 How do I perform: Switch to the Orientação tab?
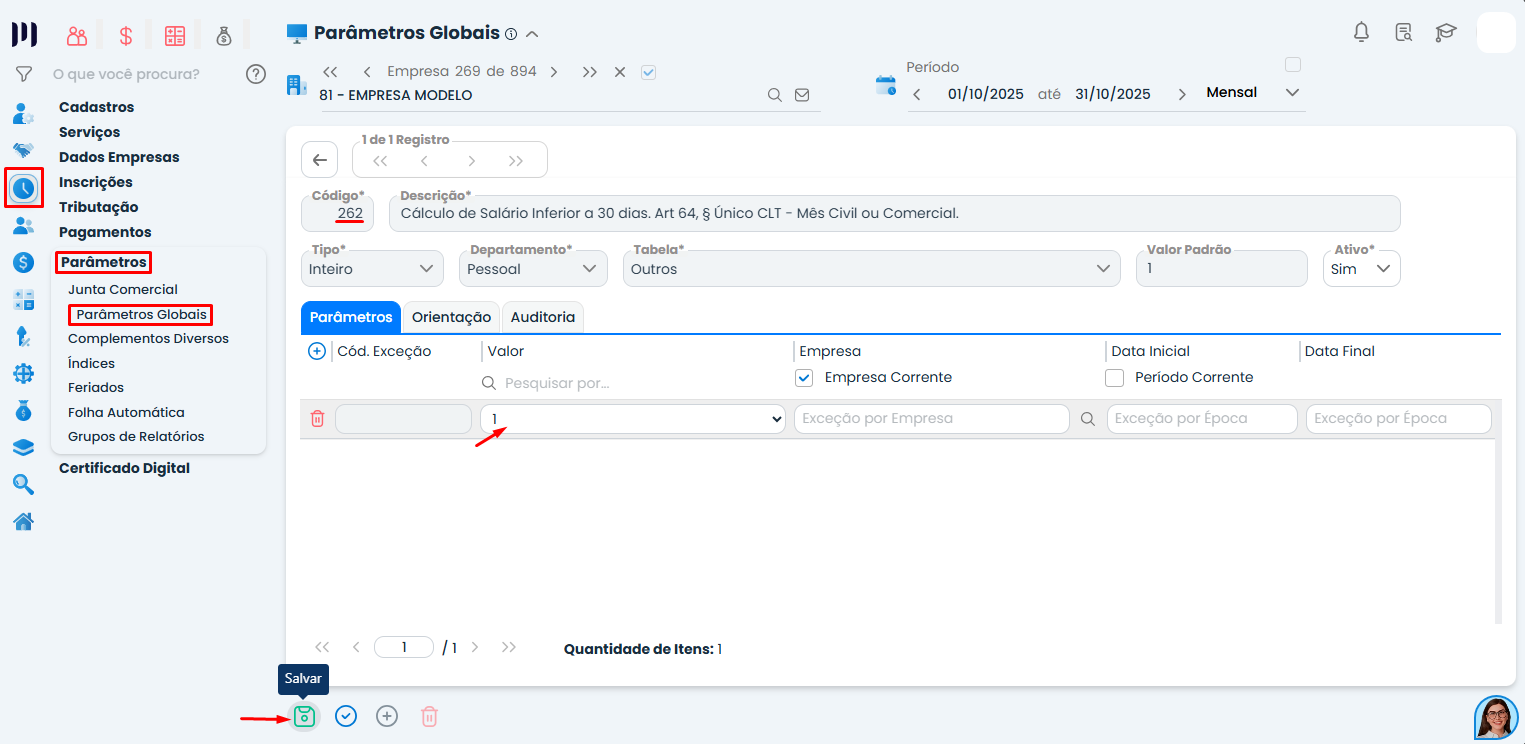click(x=451, y=317)
